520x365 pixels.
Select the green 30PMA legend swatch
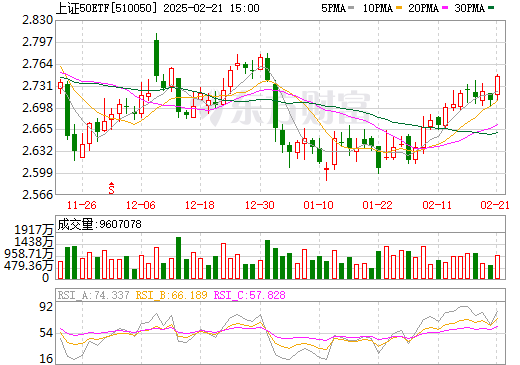(491, 8)
